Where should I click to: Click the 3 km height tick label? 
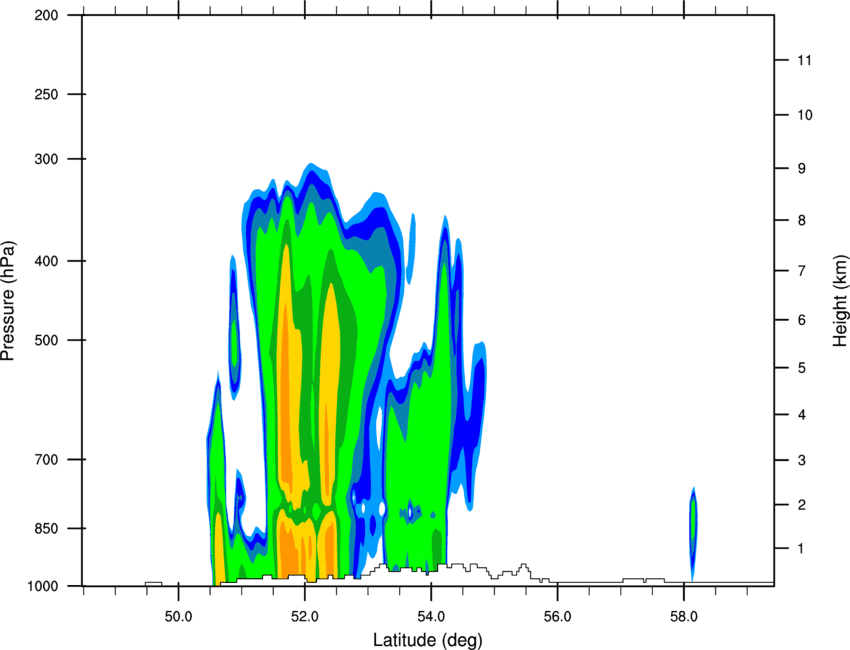(802, 460)
